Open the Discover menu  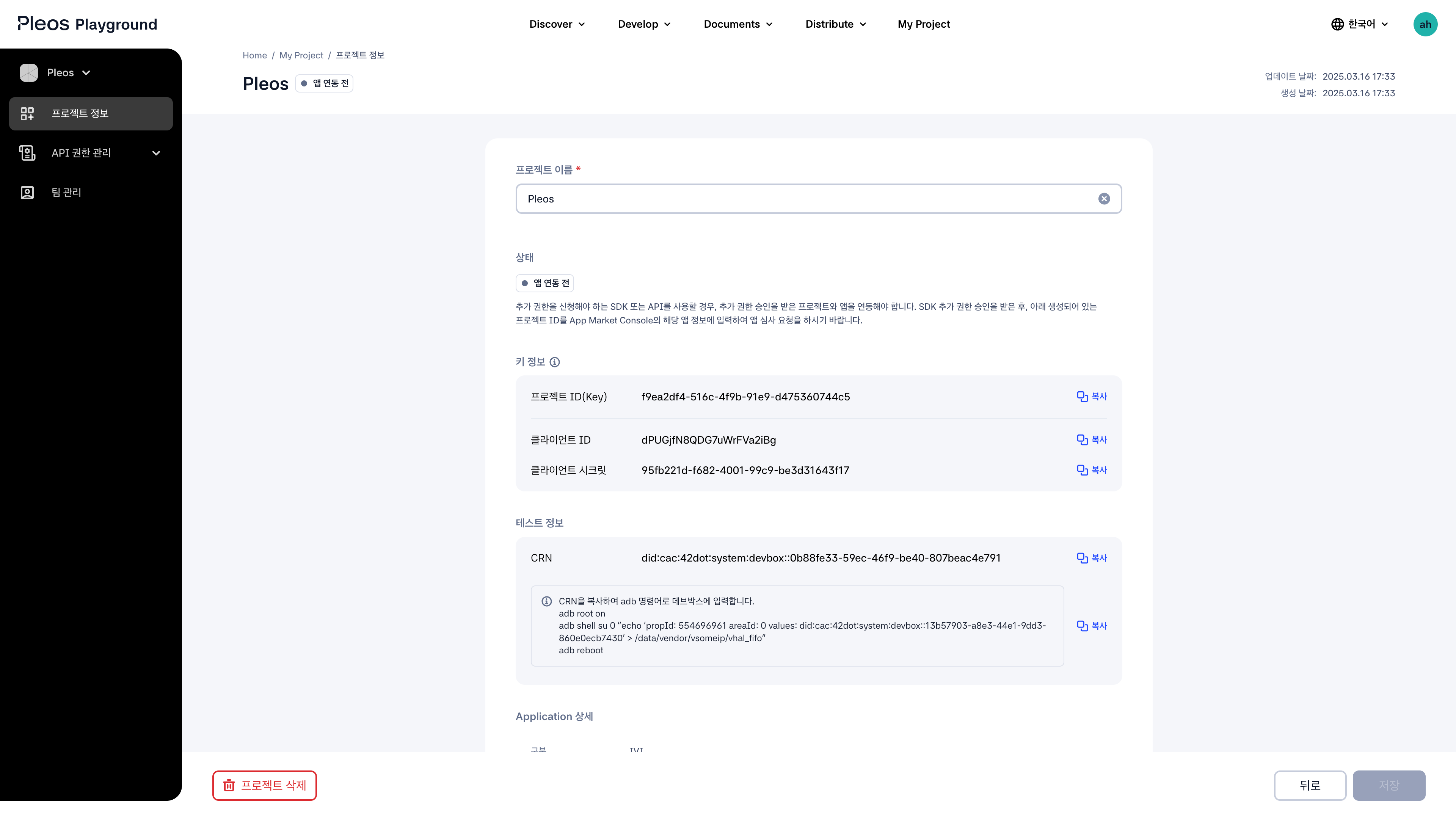[x=557, y=24]
